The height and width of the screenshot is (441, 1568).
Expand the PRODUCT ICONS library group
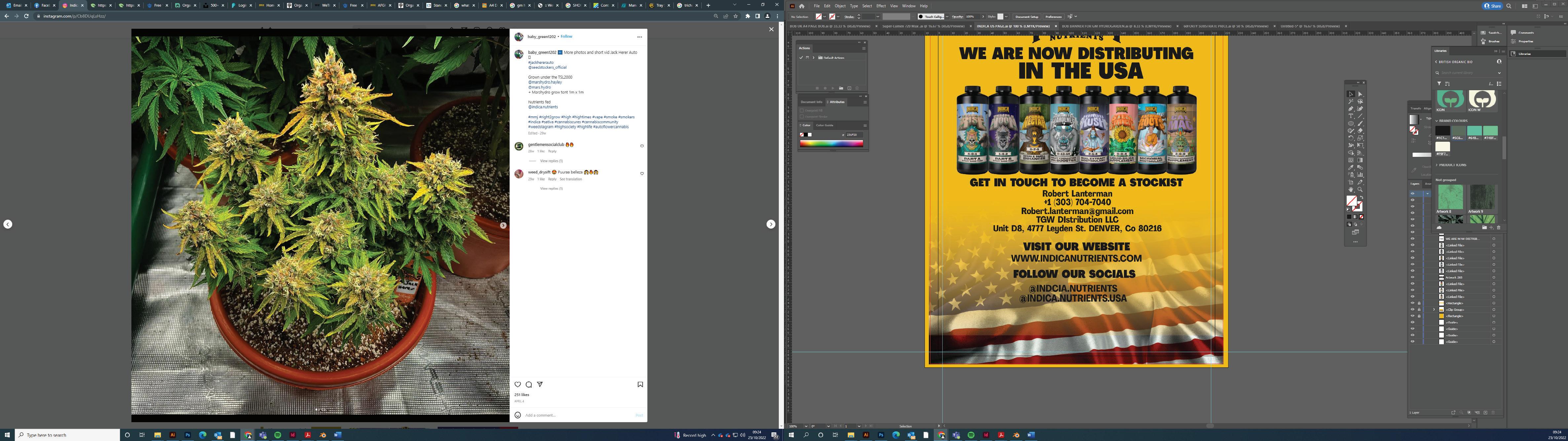[x=1437, y=165]
